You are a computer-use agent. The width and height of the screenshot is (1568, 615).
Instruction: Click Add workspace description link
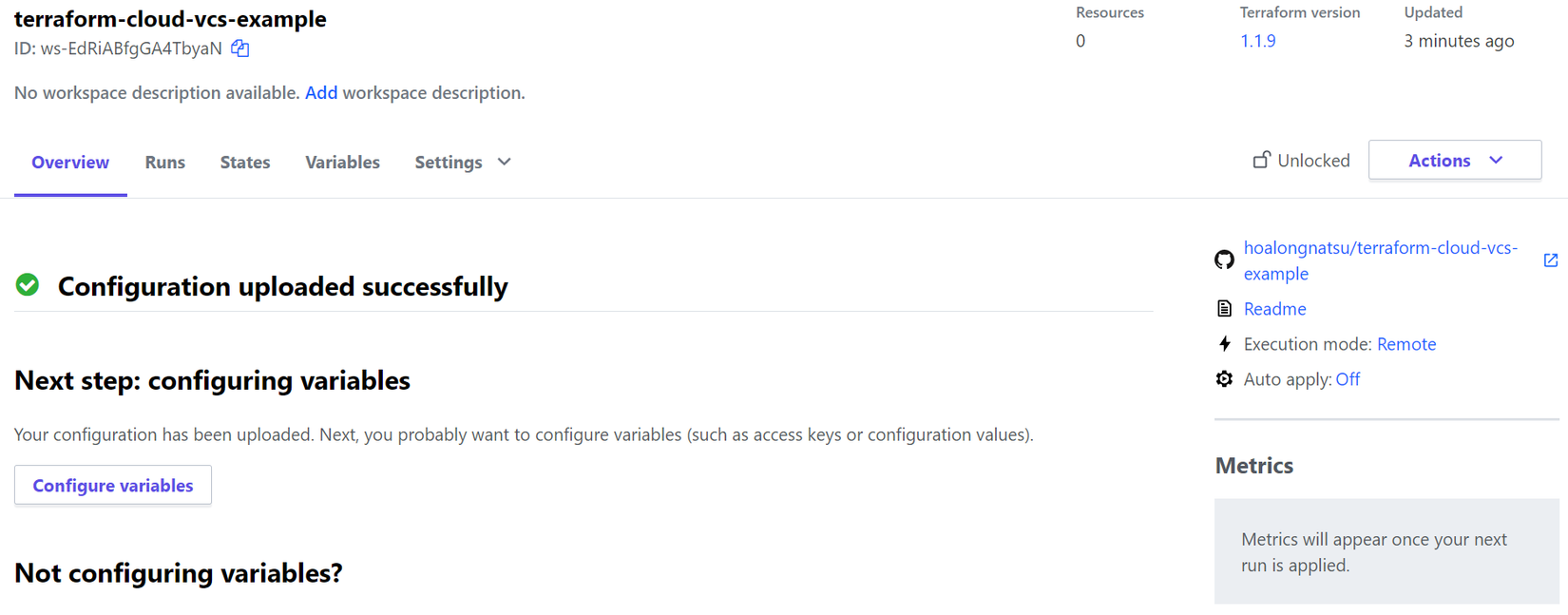(321, 93)
